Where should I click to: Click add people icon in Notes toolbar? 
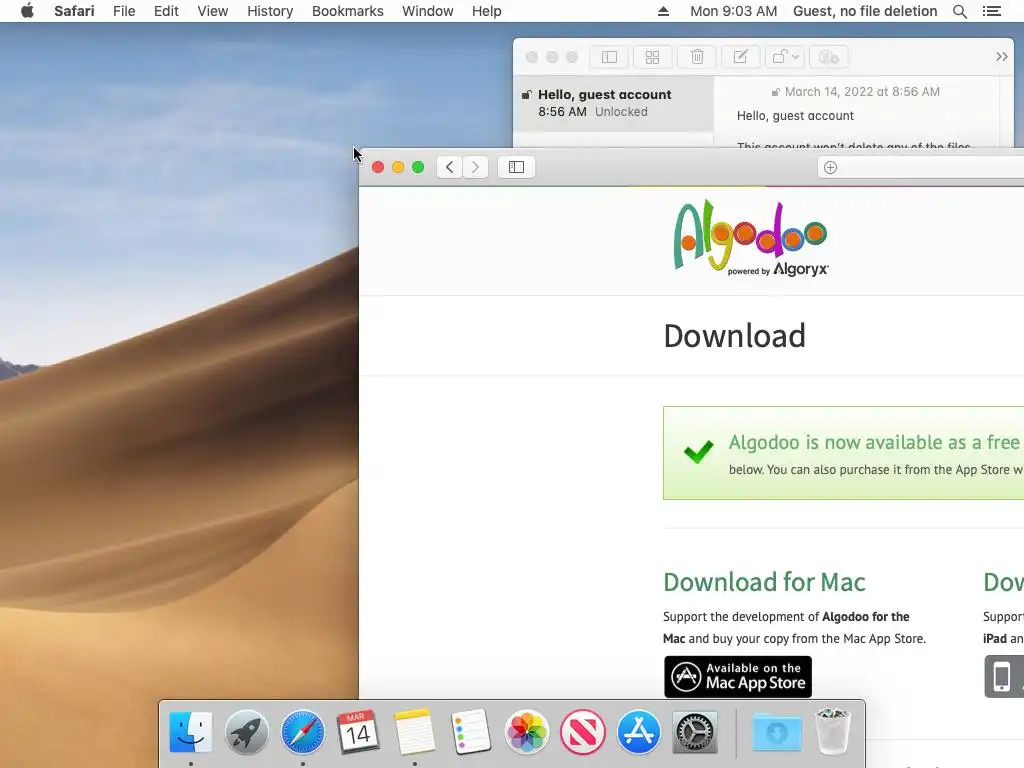tap(829, 57)
